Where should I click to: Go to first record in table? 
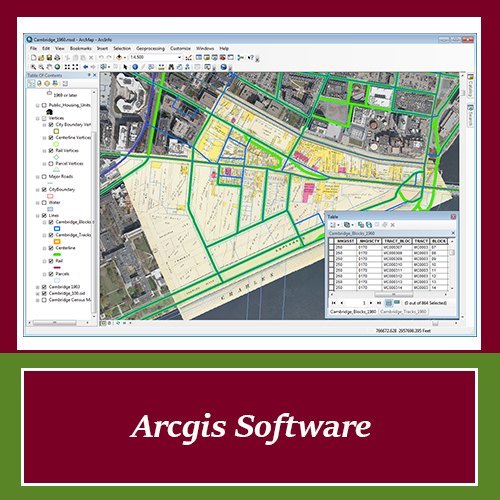click(x=334, y=303)
